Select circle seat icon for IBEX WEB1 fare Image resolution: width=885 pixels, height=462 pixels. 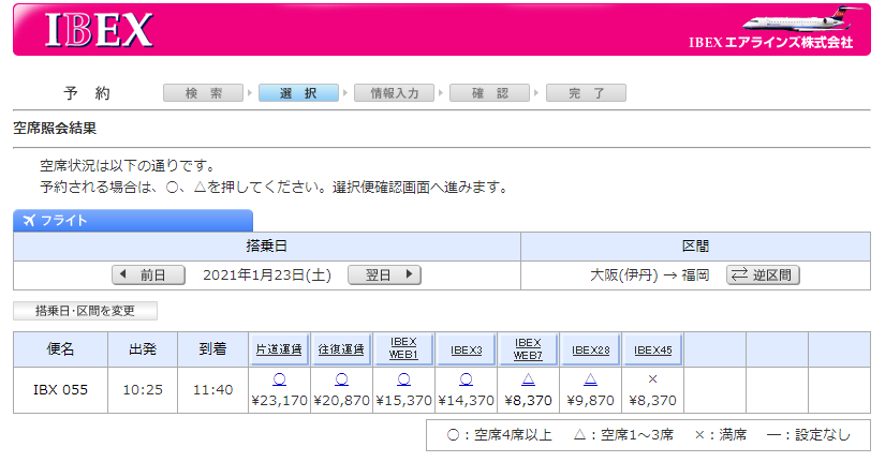point(404,380)
